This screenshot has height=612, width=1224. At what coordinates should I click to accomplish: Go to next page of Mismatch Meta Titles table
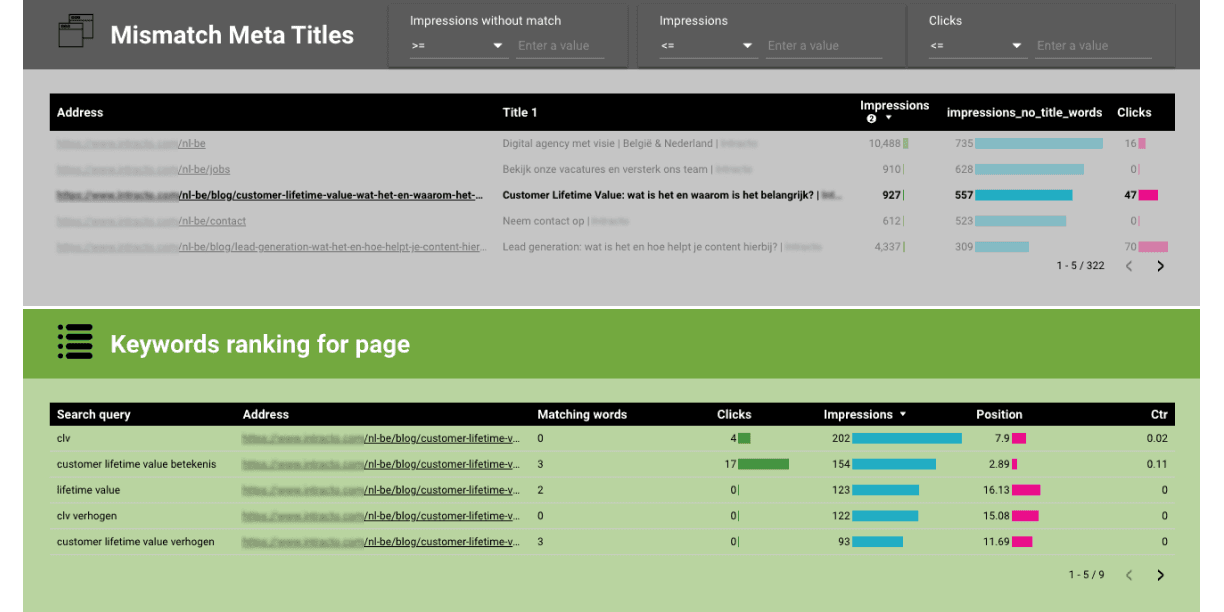[x=1160, y=266]
